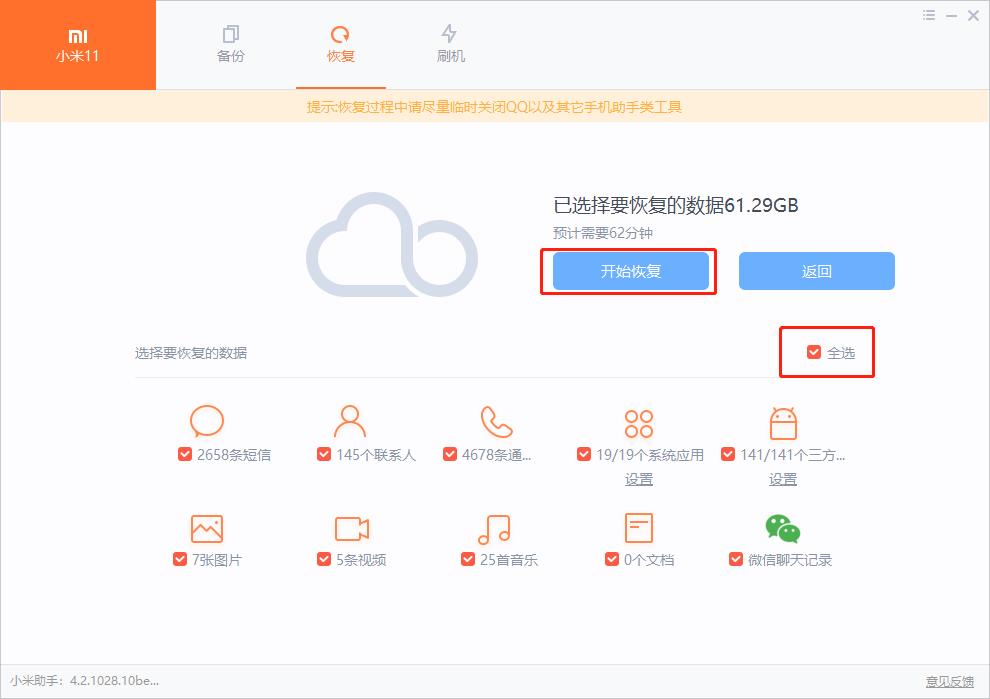Click the Android third-party apps icon
990x699 pixels.
pyautogui.click(x=782, y=424)
